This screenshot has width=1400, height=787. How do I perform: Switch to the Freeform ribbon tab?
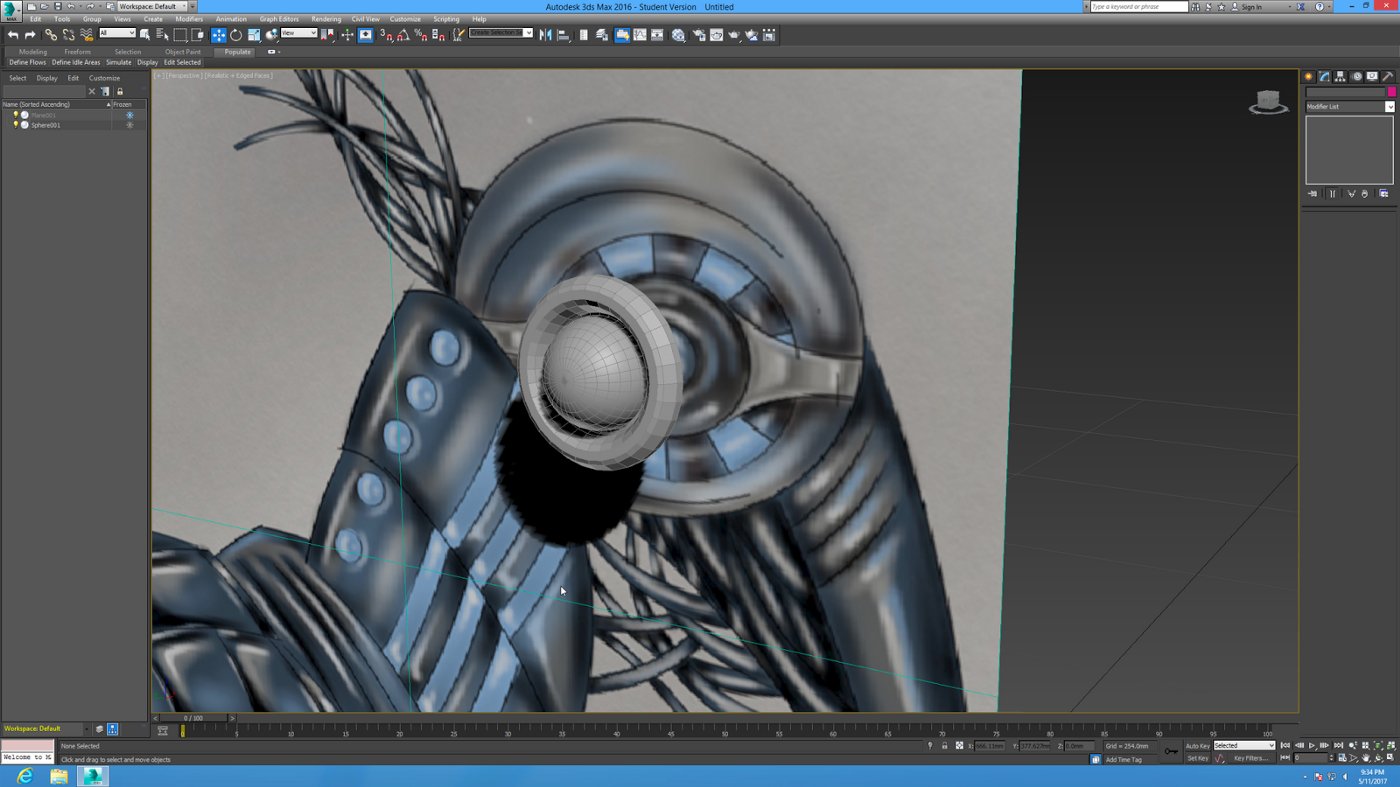[x=77, y=52]
